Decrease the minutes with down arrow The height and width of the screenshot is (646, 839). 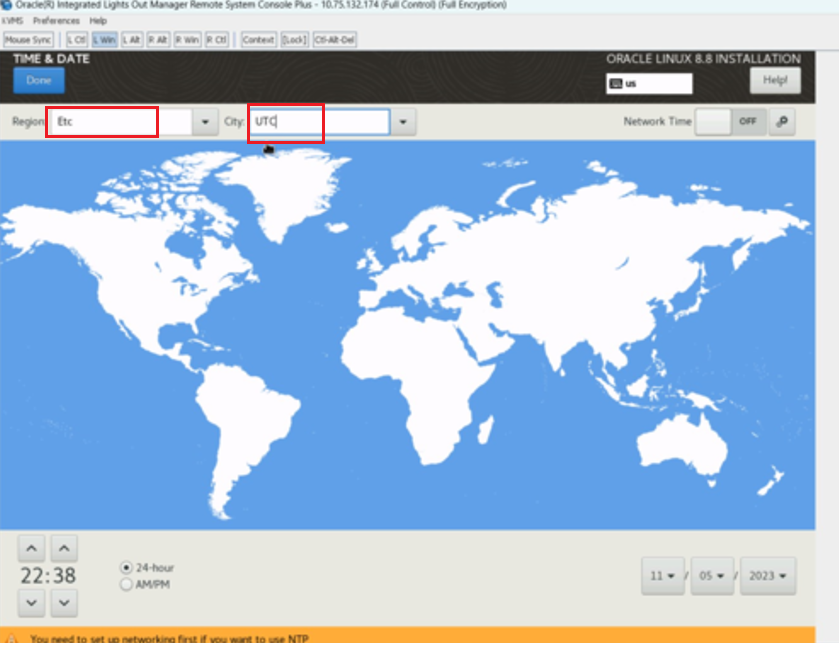[x=64, y=603]
